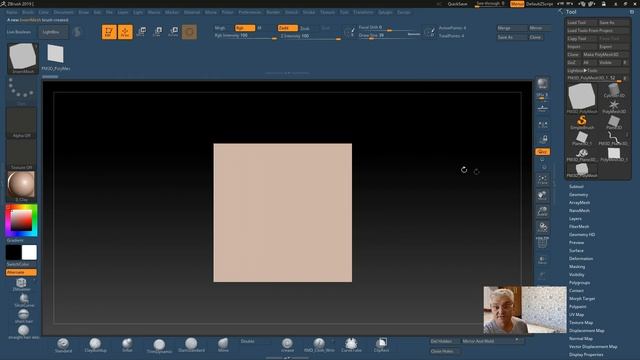Viewport: 640px width, 360px height.
Task: Expand the UV Map sub-palette
Action: click(x=576, y=314)
